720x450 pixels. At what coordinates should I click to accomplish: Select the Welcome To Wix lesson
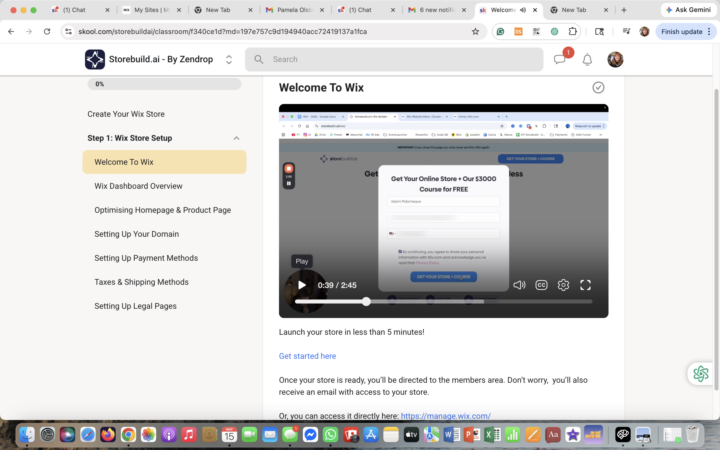tap(164, 162)
